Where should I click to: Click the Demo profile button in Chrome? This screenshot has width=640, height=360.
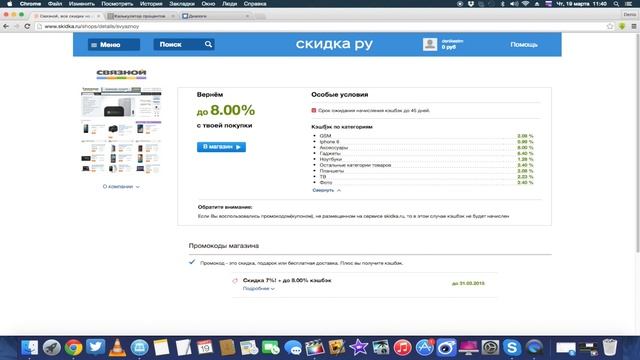(630, 15)
